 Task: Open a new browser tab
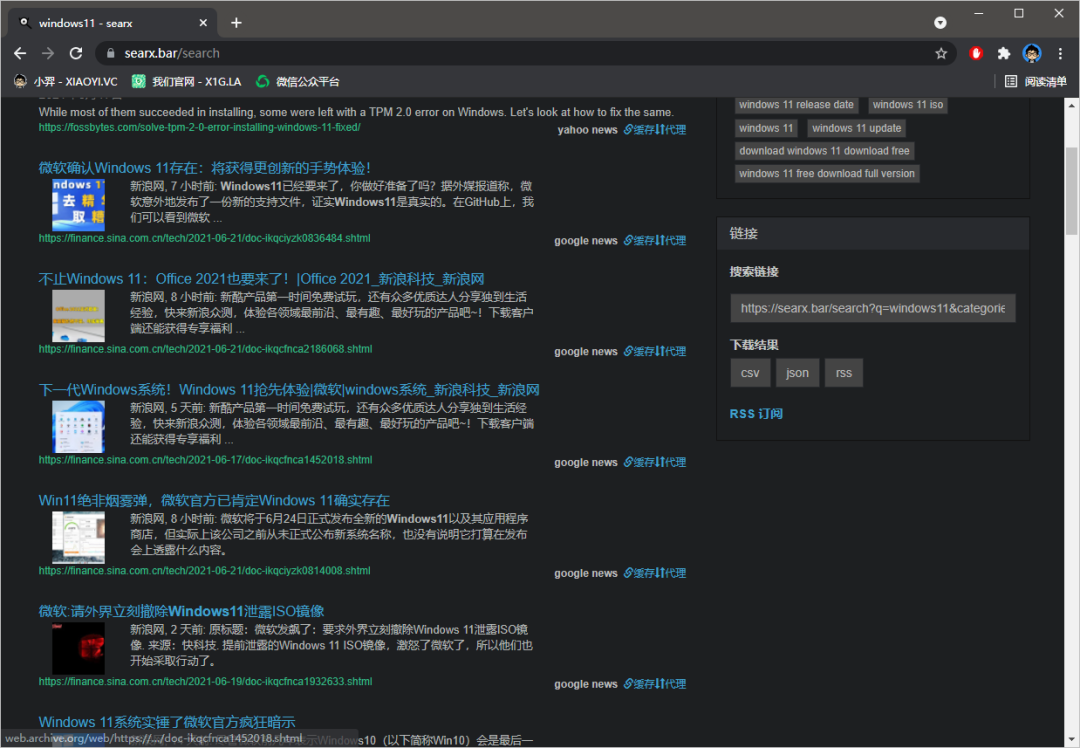[236, 22]
